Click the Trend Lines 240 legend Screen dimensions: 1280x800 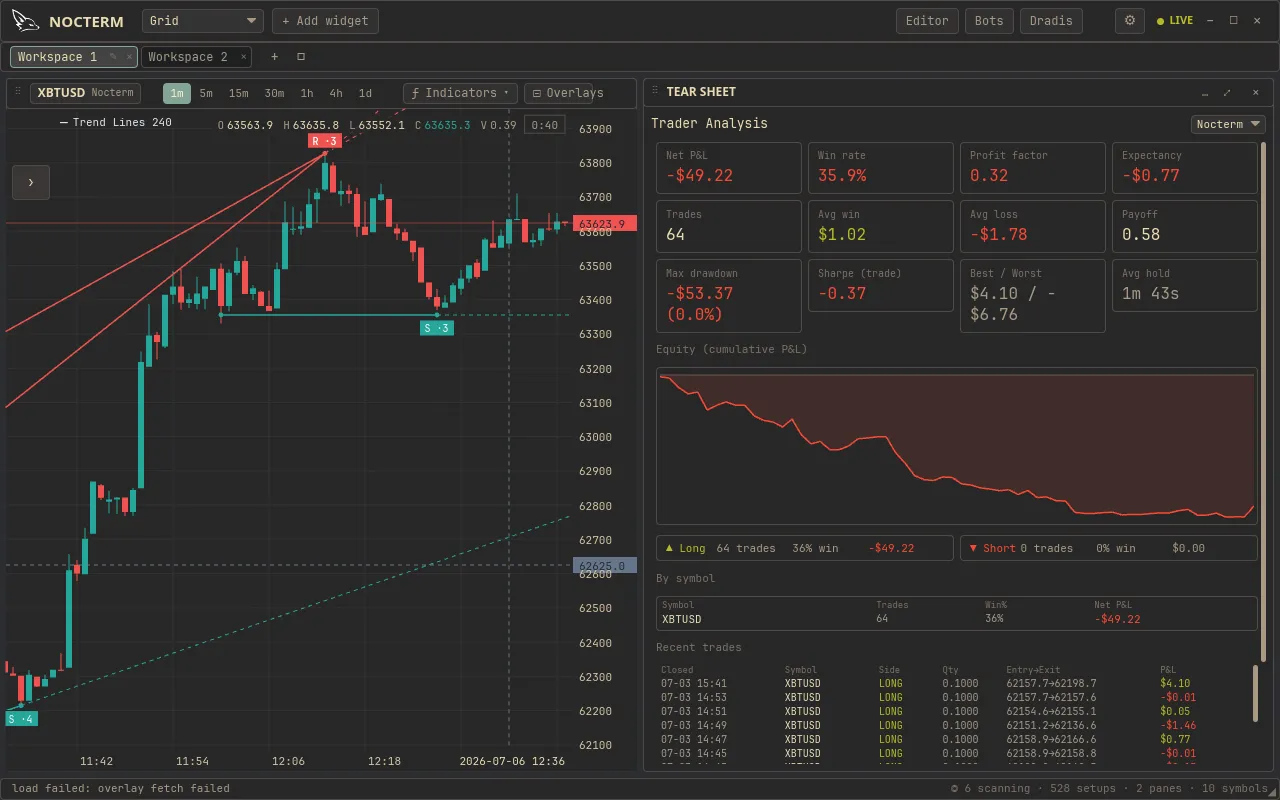pos(116,123)
